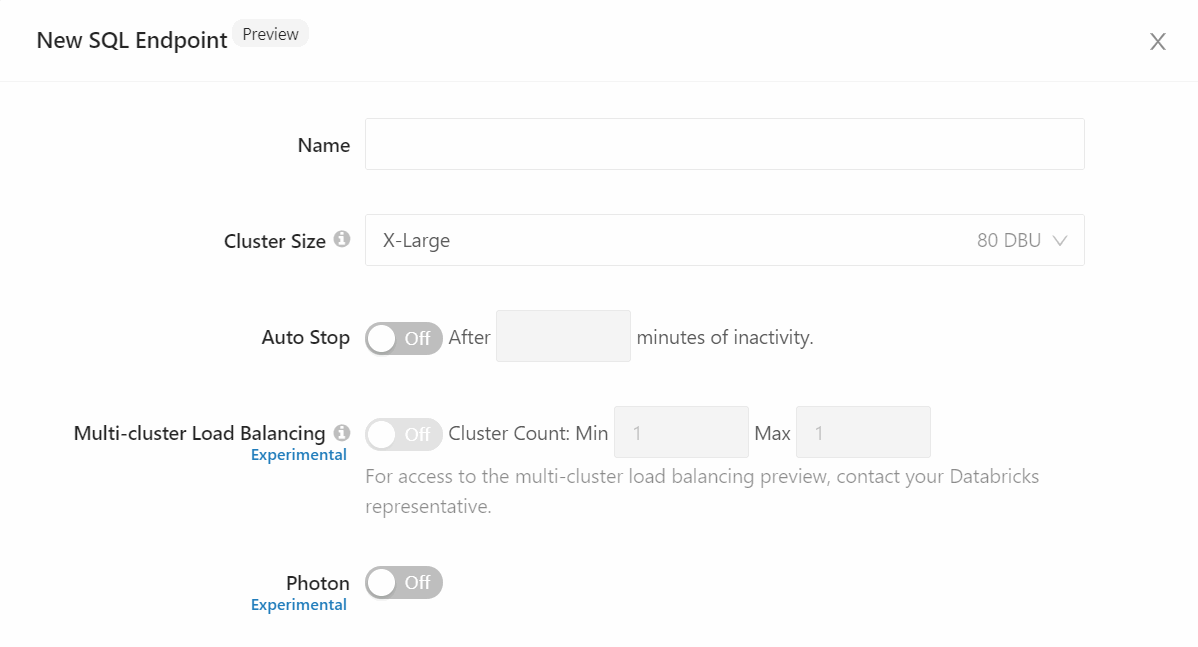Viewport: 1198px width, 647px height.
Task: Open the Cluster Size dropdown
Action: coord(725,240)
